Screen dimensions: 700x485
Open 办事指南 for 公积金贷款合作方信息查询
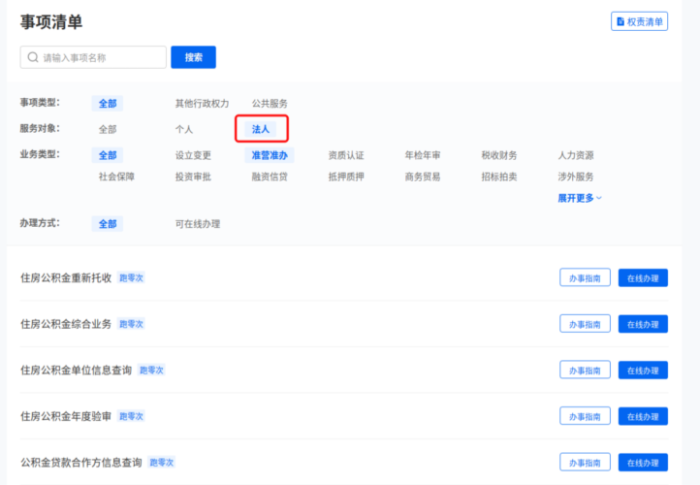coord(585,462)
